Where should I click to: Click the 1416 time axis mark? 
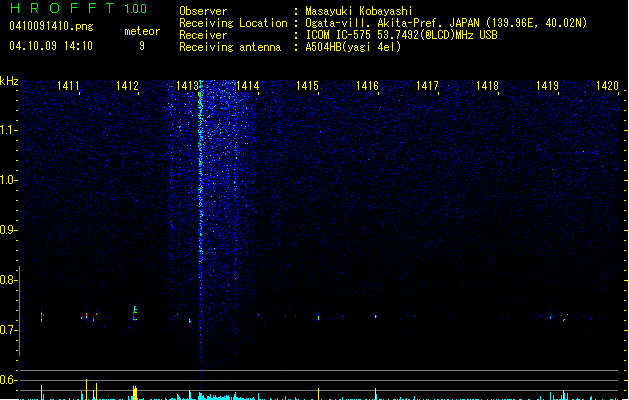pos(367,85)
